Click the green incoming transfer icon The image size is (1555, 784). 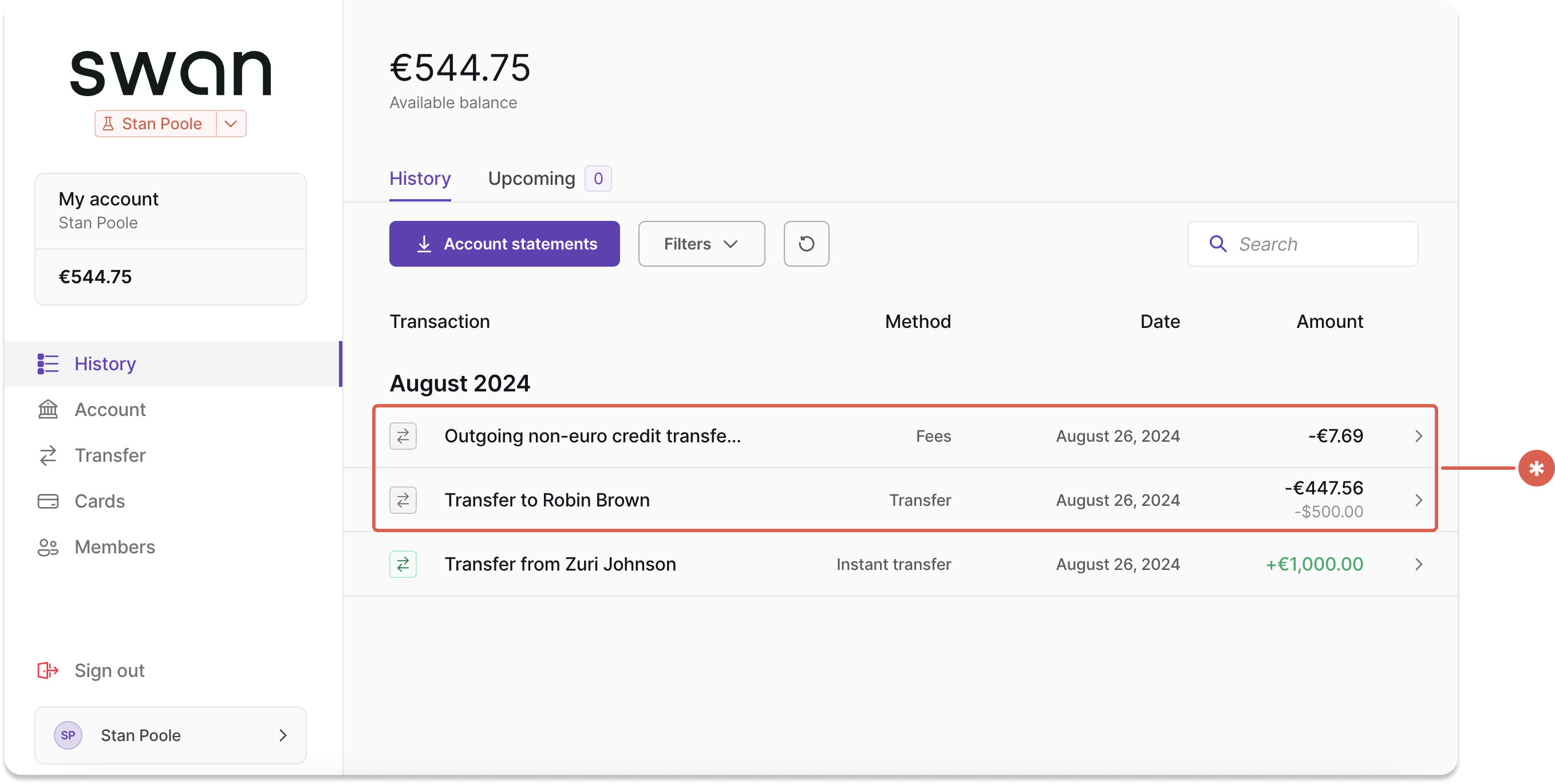402,564
